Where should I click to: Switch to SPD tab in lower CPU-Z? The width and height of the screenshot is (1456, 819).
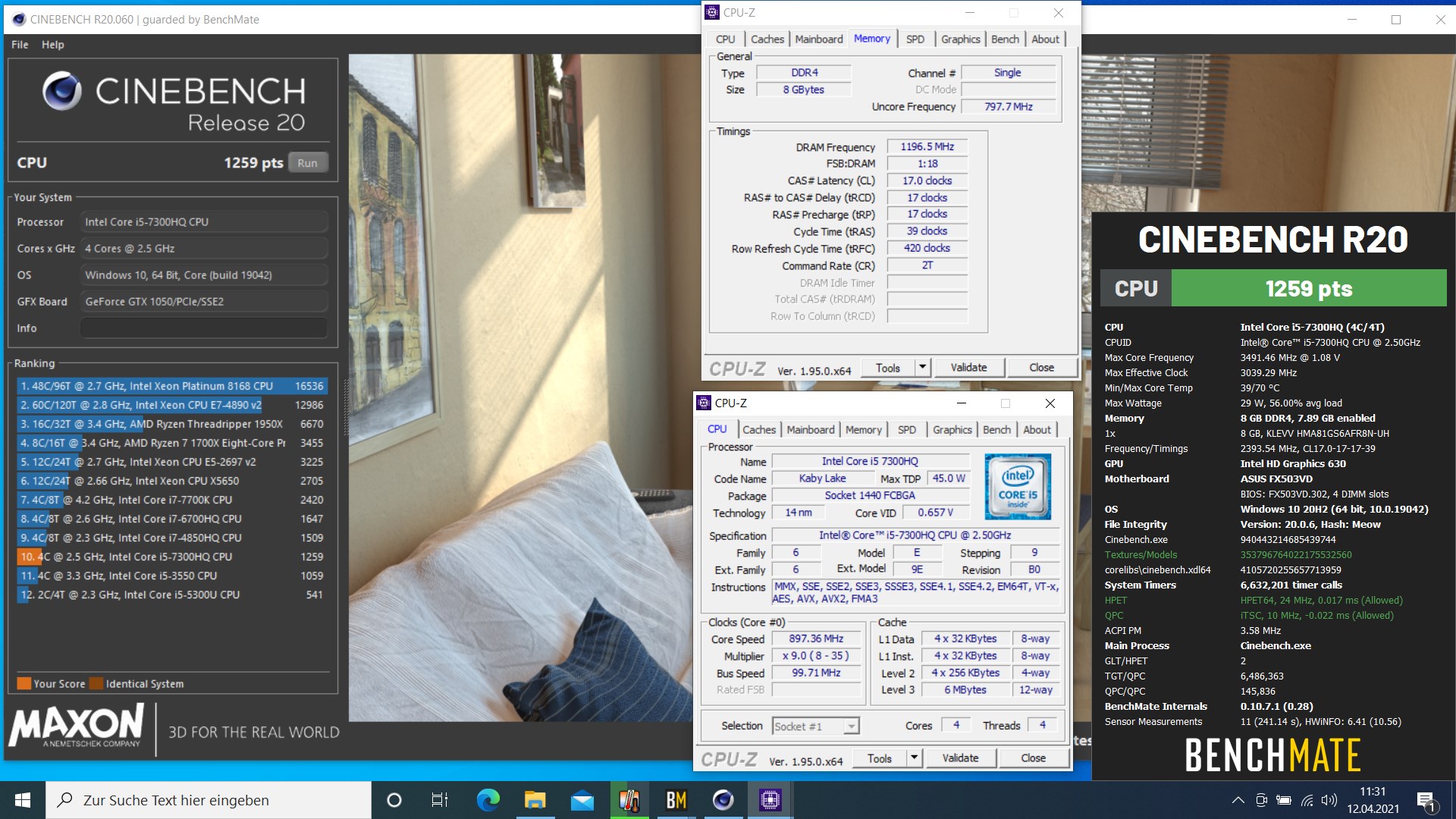tap(906, 429)
